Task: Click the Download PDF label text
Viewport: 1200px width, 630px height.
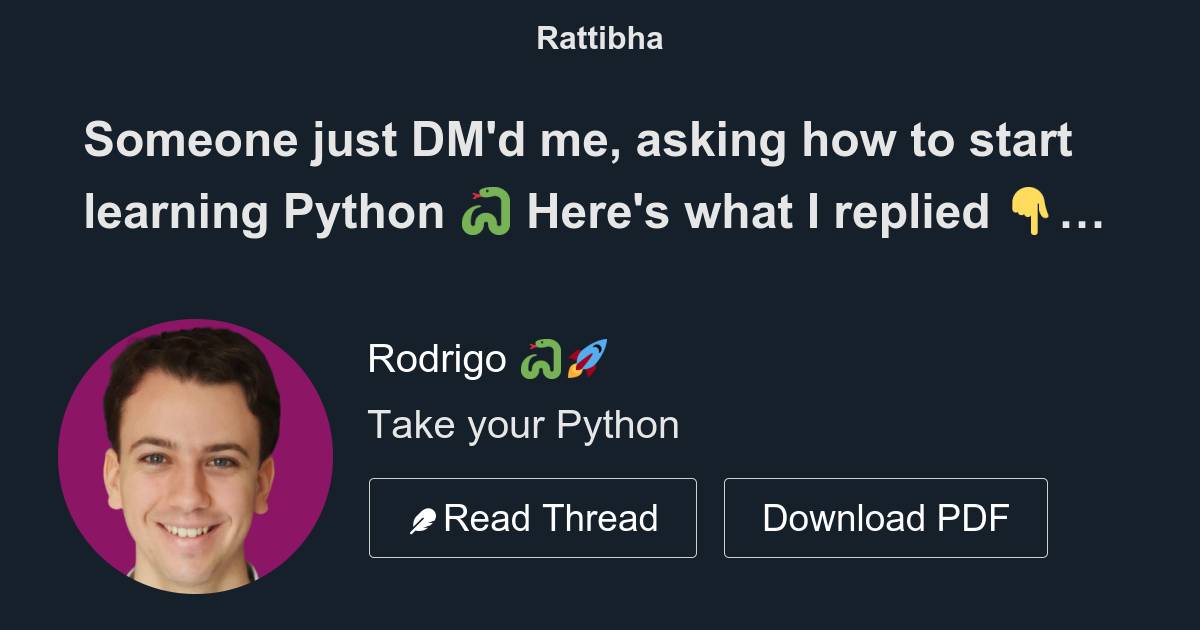Action: coord(885,517)
